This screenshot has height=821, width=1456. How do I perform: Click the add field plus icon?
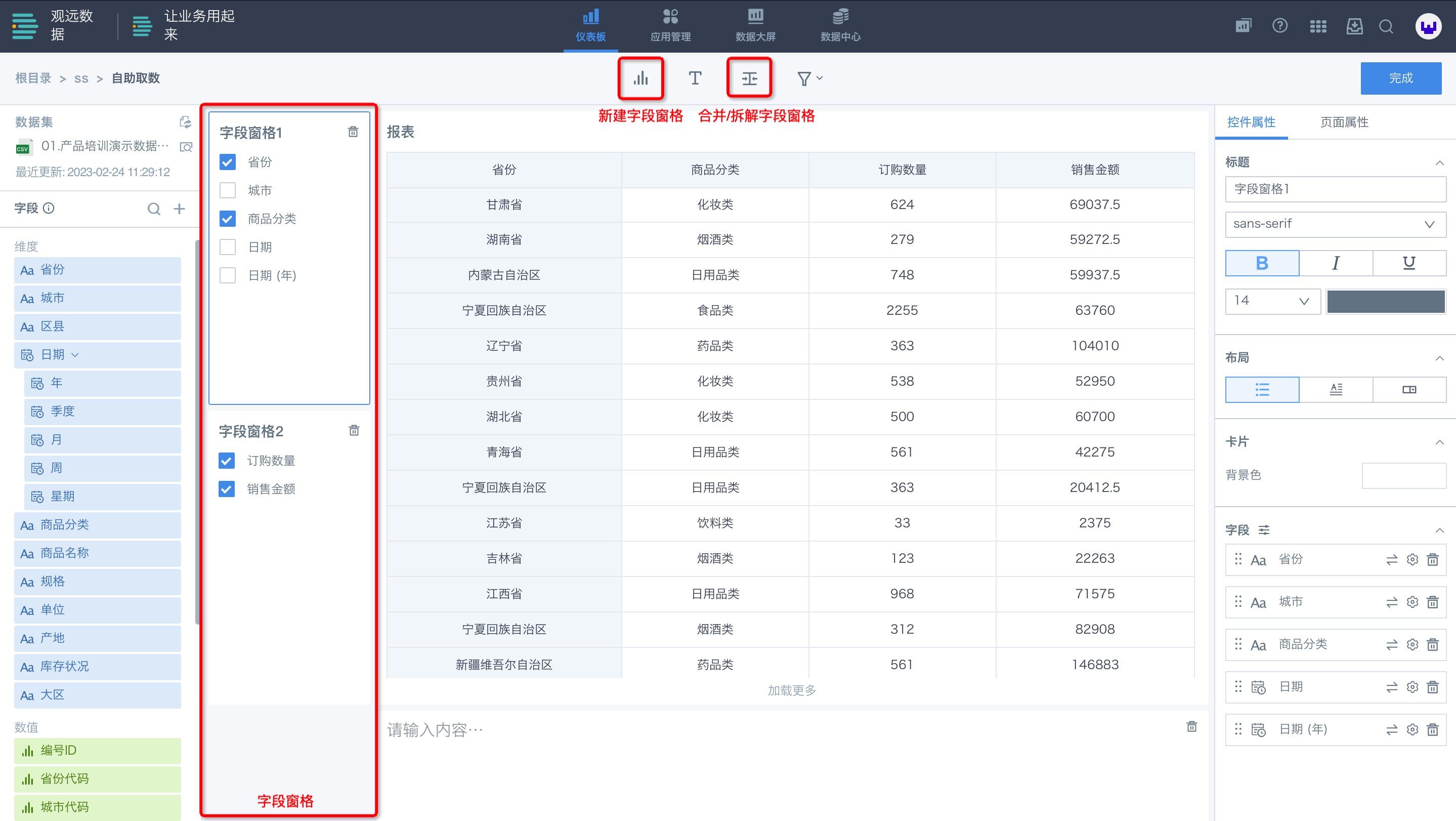tap(179, 209)
